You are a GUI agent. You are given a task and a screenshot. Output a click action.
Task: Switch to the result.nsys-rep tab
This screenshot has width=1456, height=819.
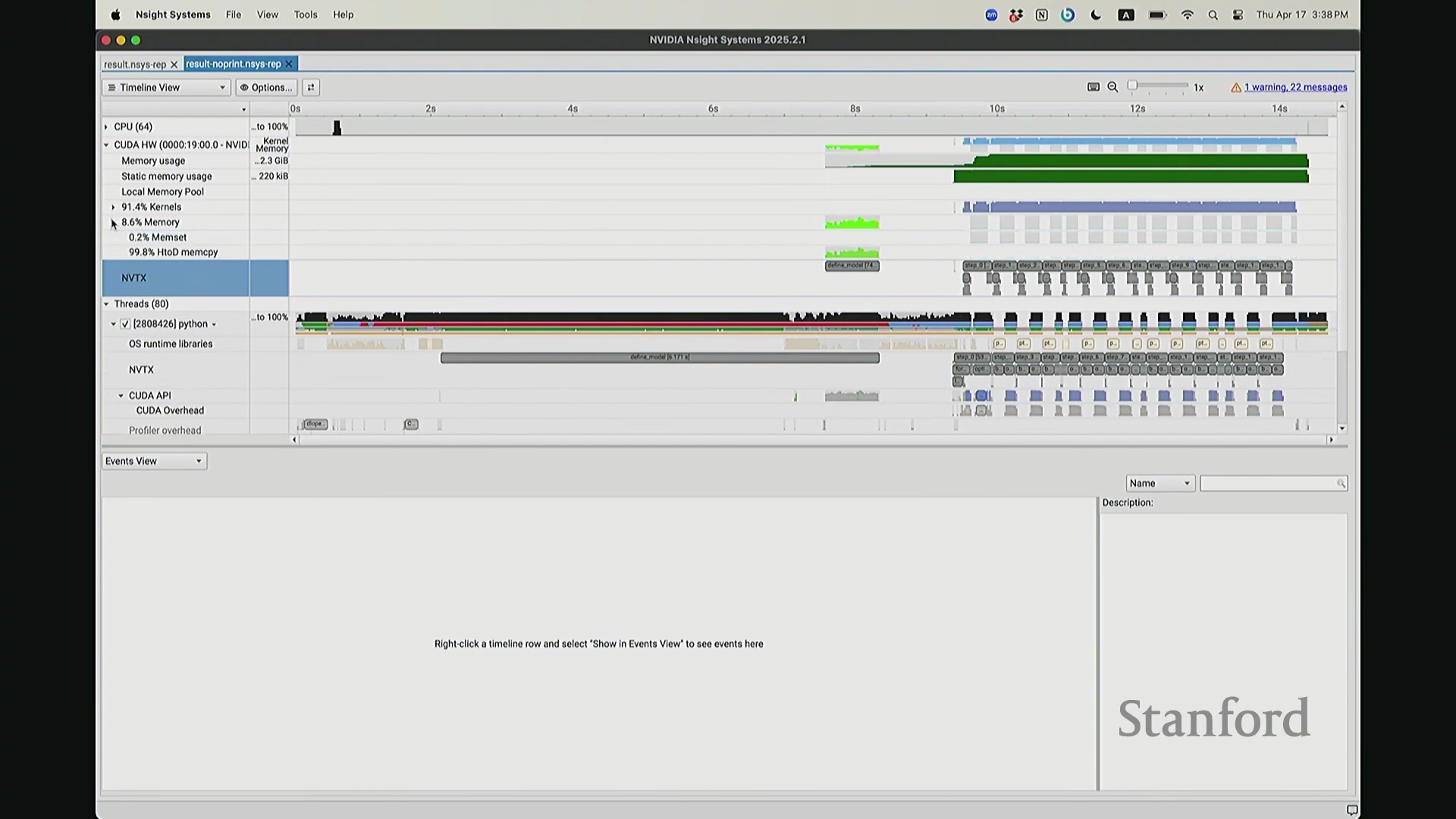pos(134,64)
